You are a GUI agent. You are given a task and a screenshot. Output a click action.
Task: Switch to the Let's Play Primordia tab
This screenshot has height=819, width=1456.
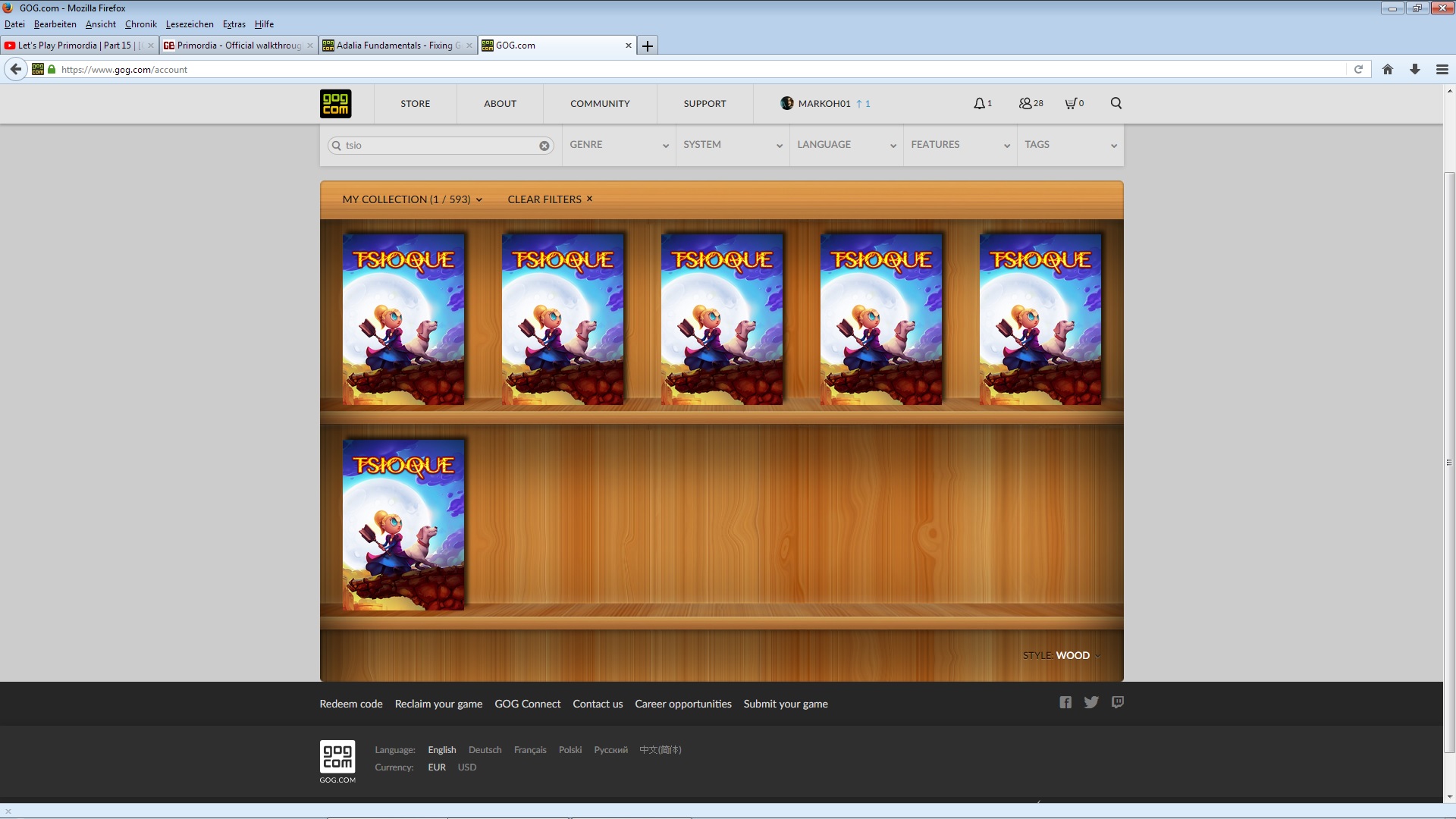79,45
